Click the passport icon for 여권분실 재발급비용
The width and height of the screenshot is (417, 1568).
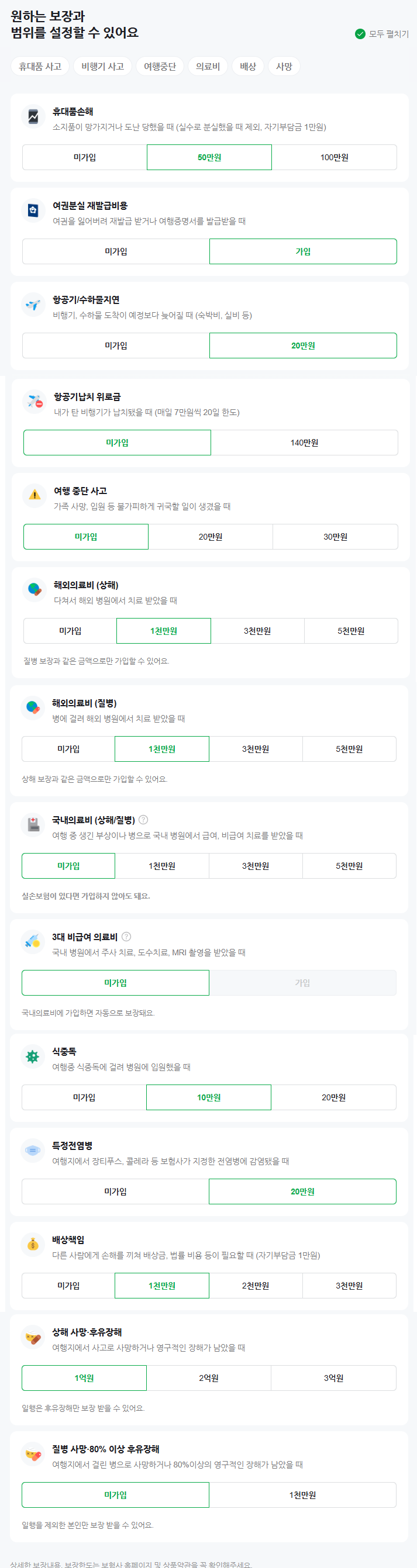pyautogui.click(x=33, y=210)
